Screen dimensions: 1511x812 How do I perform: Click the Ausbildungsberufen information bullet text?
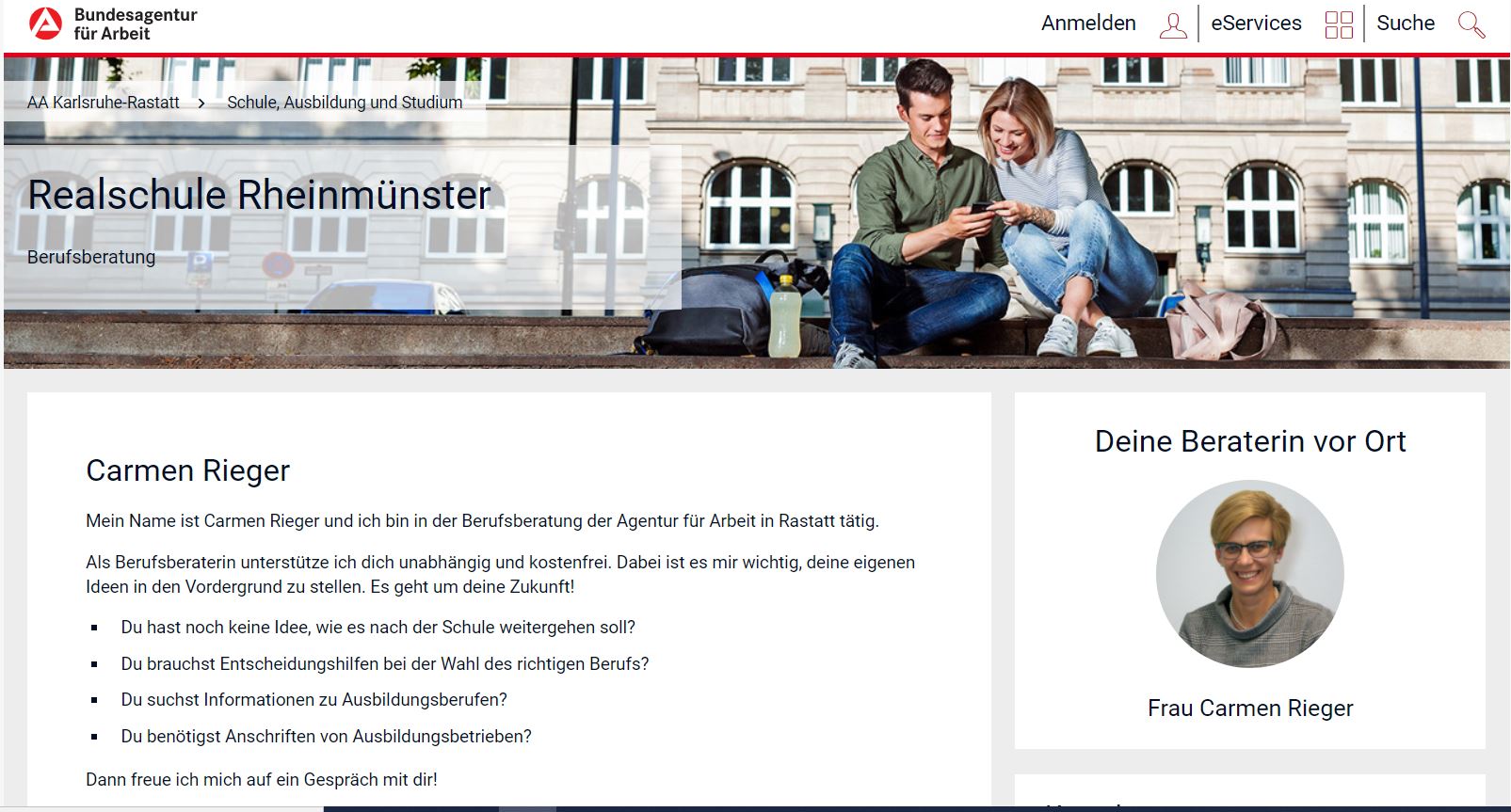pyautogui.click(x=313, y=700)
